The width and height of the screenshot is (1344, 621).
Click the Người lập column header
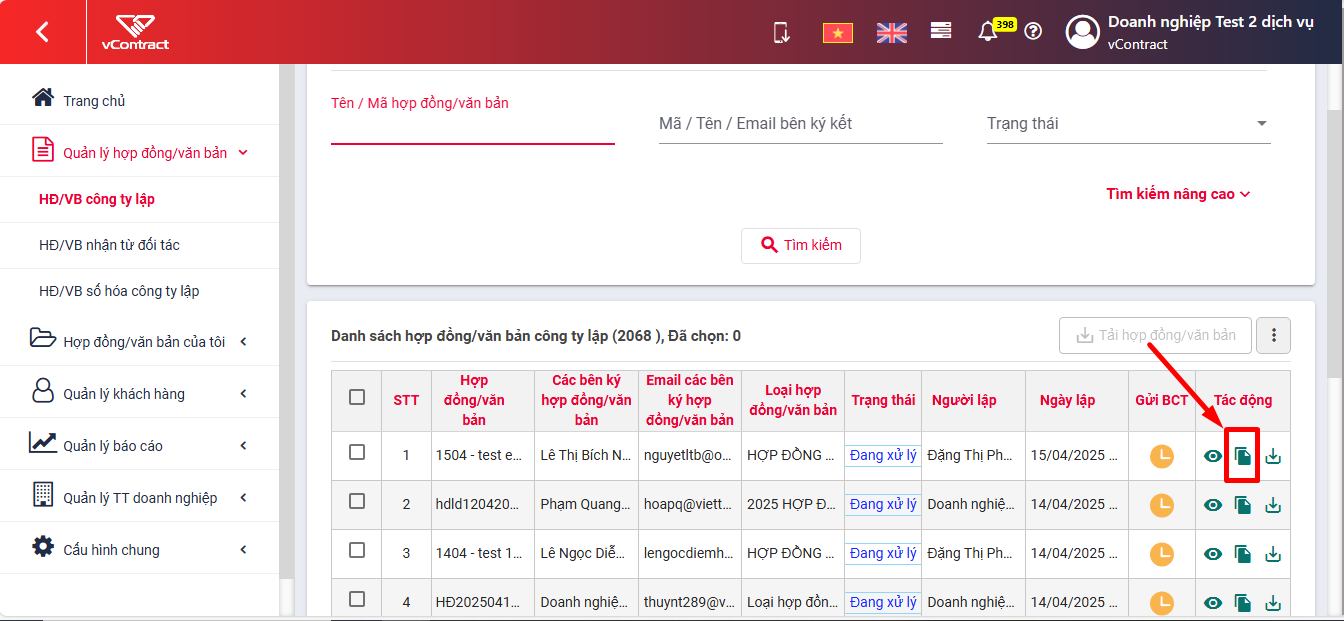964,400
